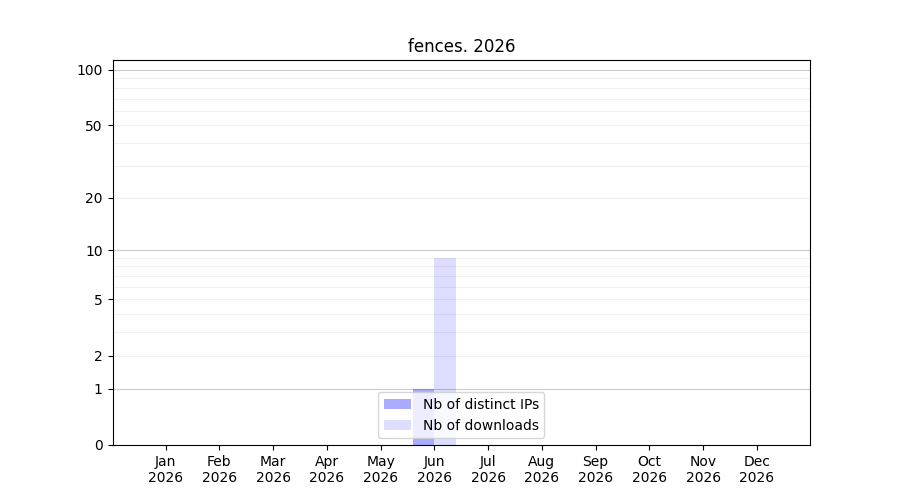Click the Dec 2026 axis label
Image resolution: width=900 pixels, height=500 pixels.
point(757,469)
